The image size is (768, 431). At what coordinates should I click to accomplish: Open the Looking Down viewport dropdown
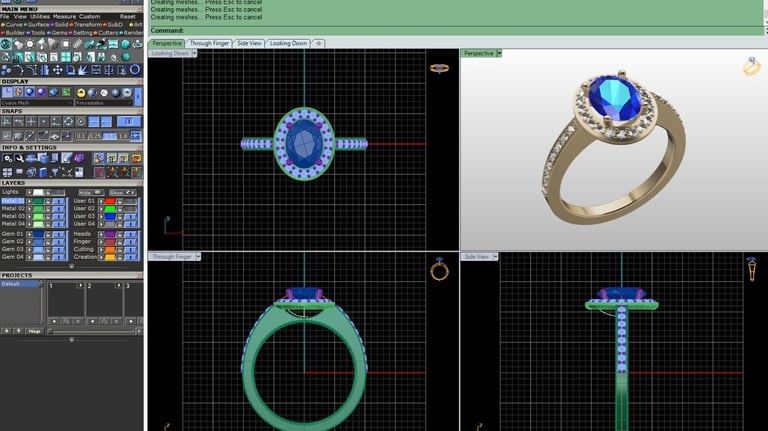click(194, 53)
